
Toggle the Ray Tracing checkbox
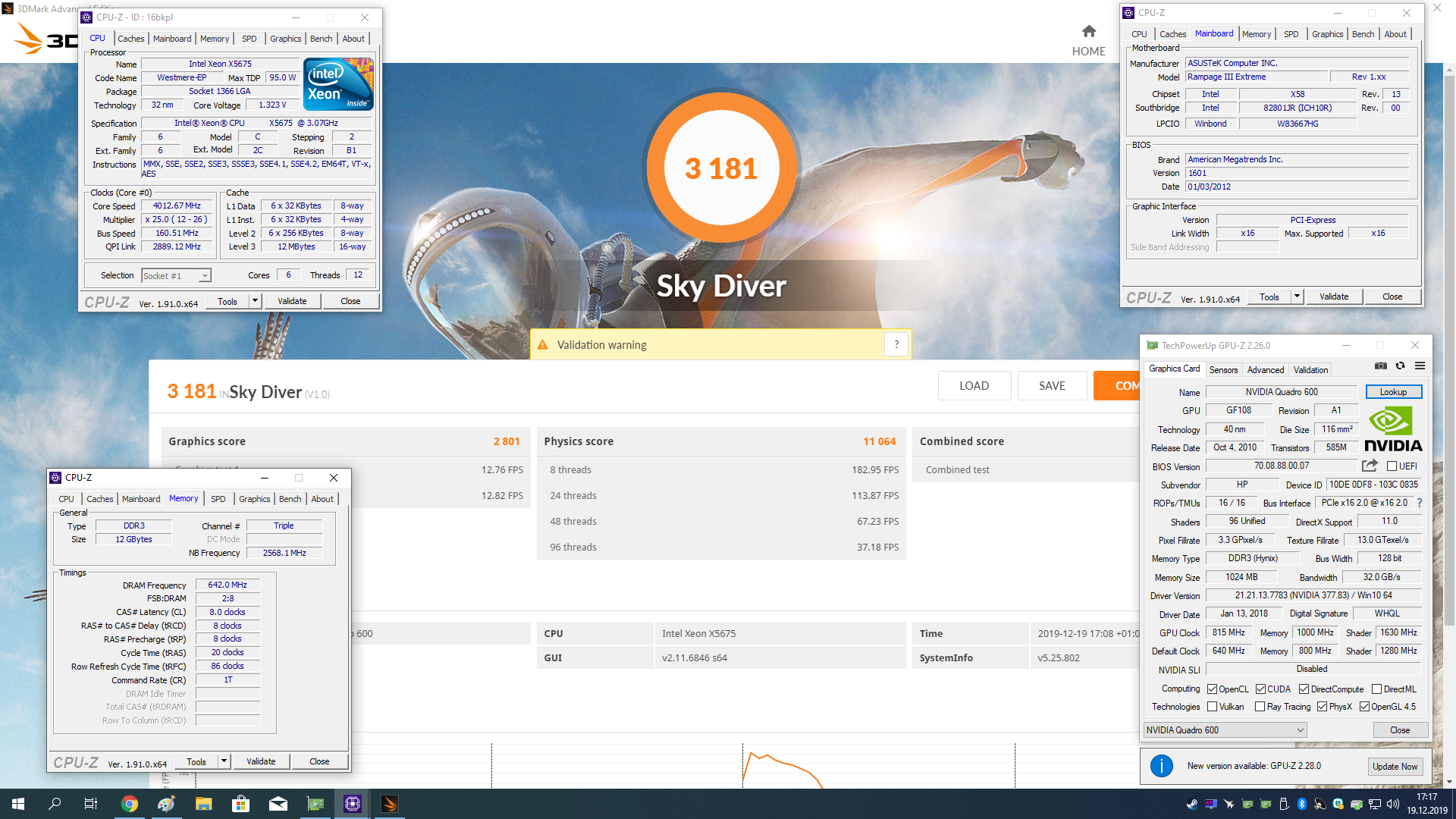click(x=1260, y=707)
